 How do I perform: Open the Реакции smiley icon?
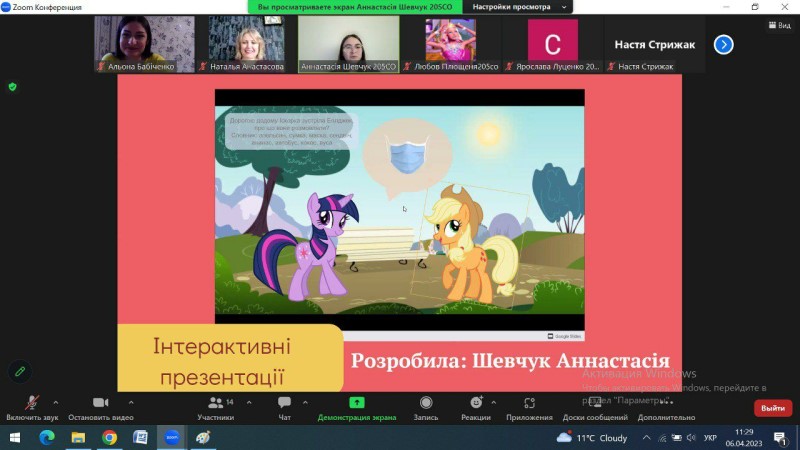point(476,403)
